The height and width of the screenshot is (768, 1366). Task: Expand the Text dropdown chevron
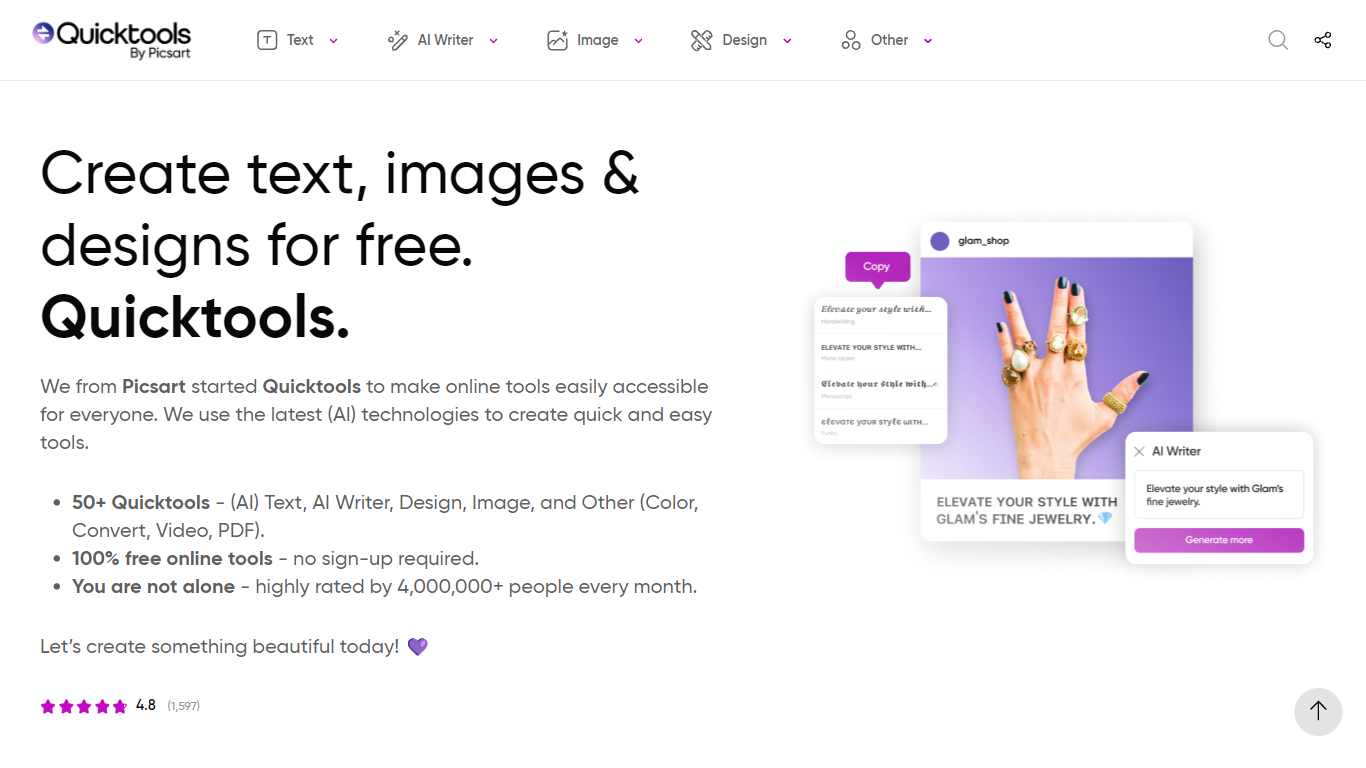click(334, 41)
